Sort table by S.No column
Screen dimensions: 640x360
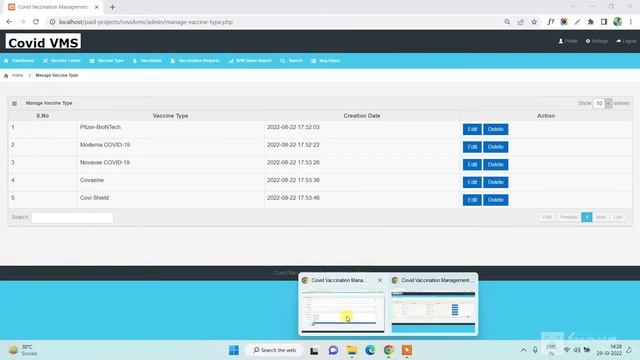42,116
